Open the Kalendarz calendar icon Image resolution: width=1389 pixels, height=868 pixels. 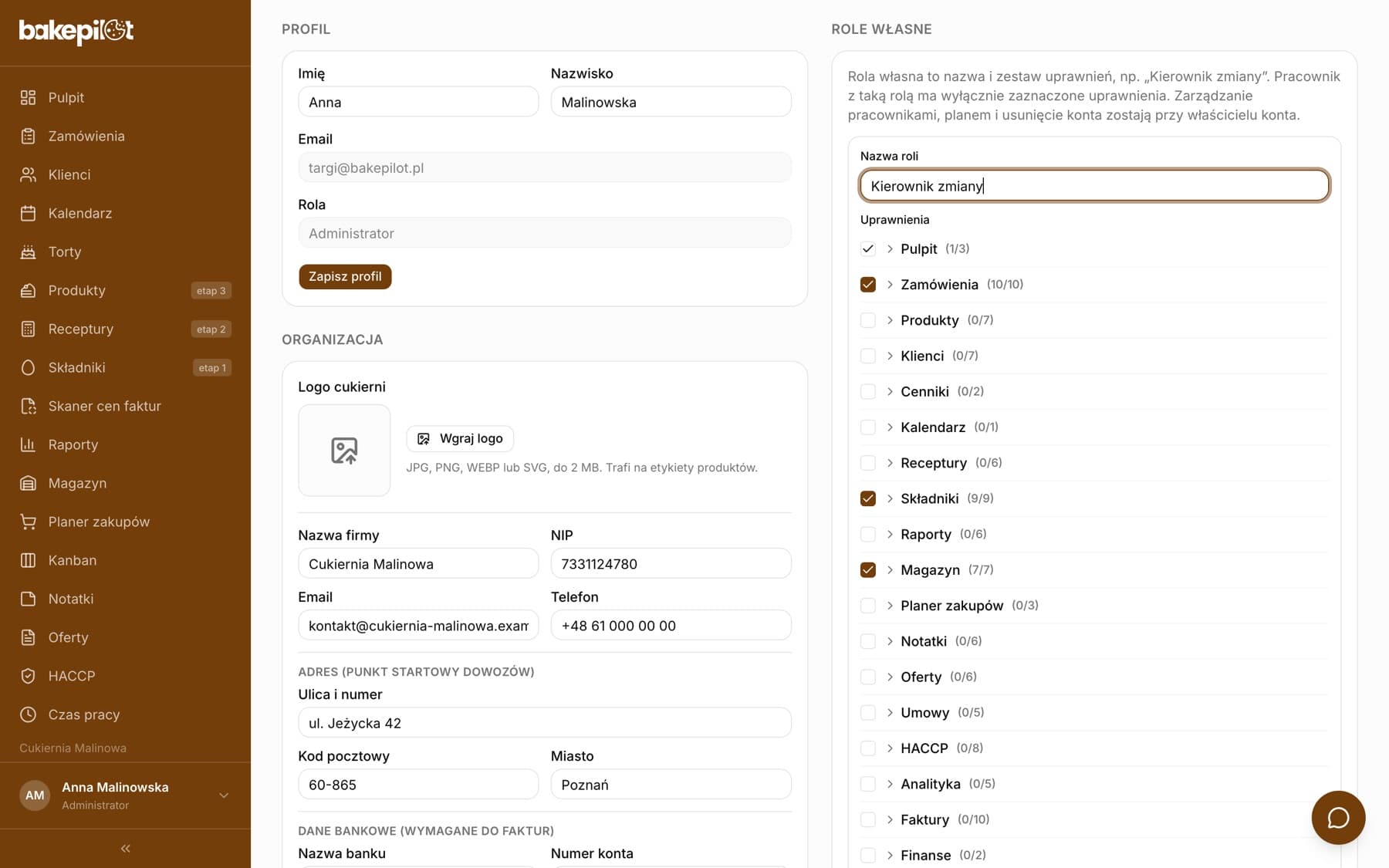pos(28,213)
